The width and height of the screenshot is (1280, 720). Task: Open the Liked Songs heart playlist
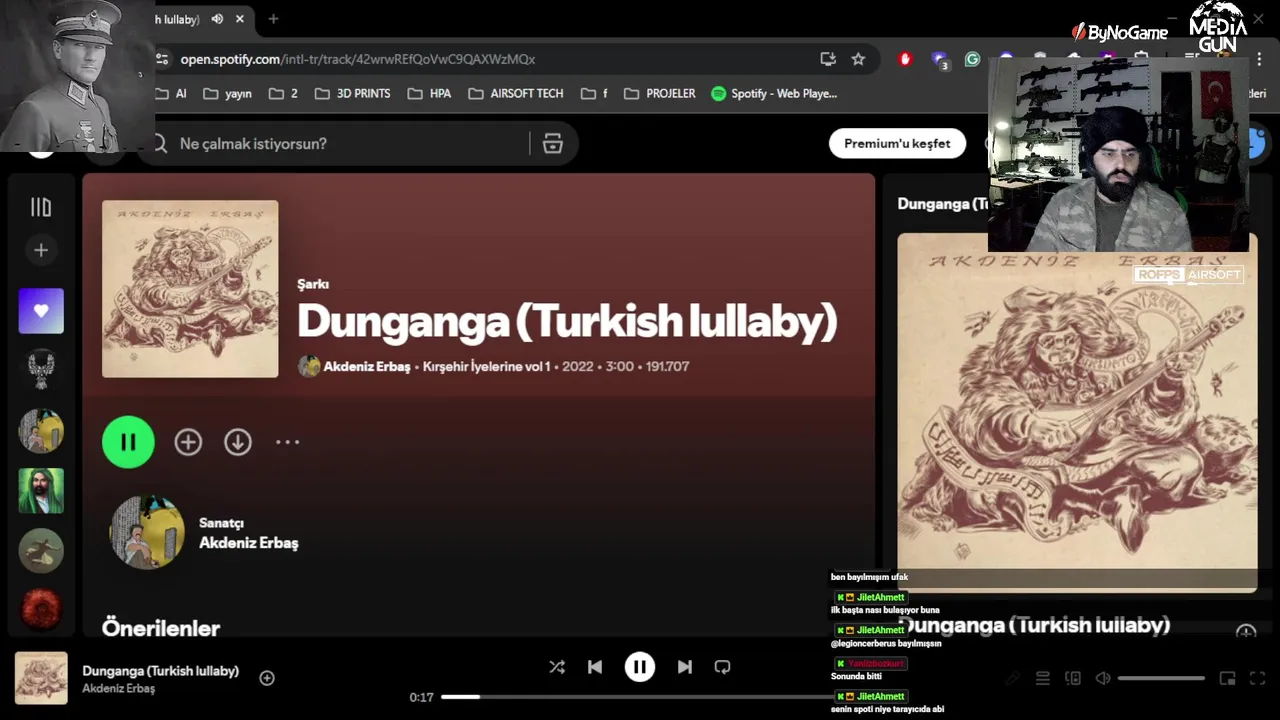tap(41, 311)
